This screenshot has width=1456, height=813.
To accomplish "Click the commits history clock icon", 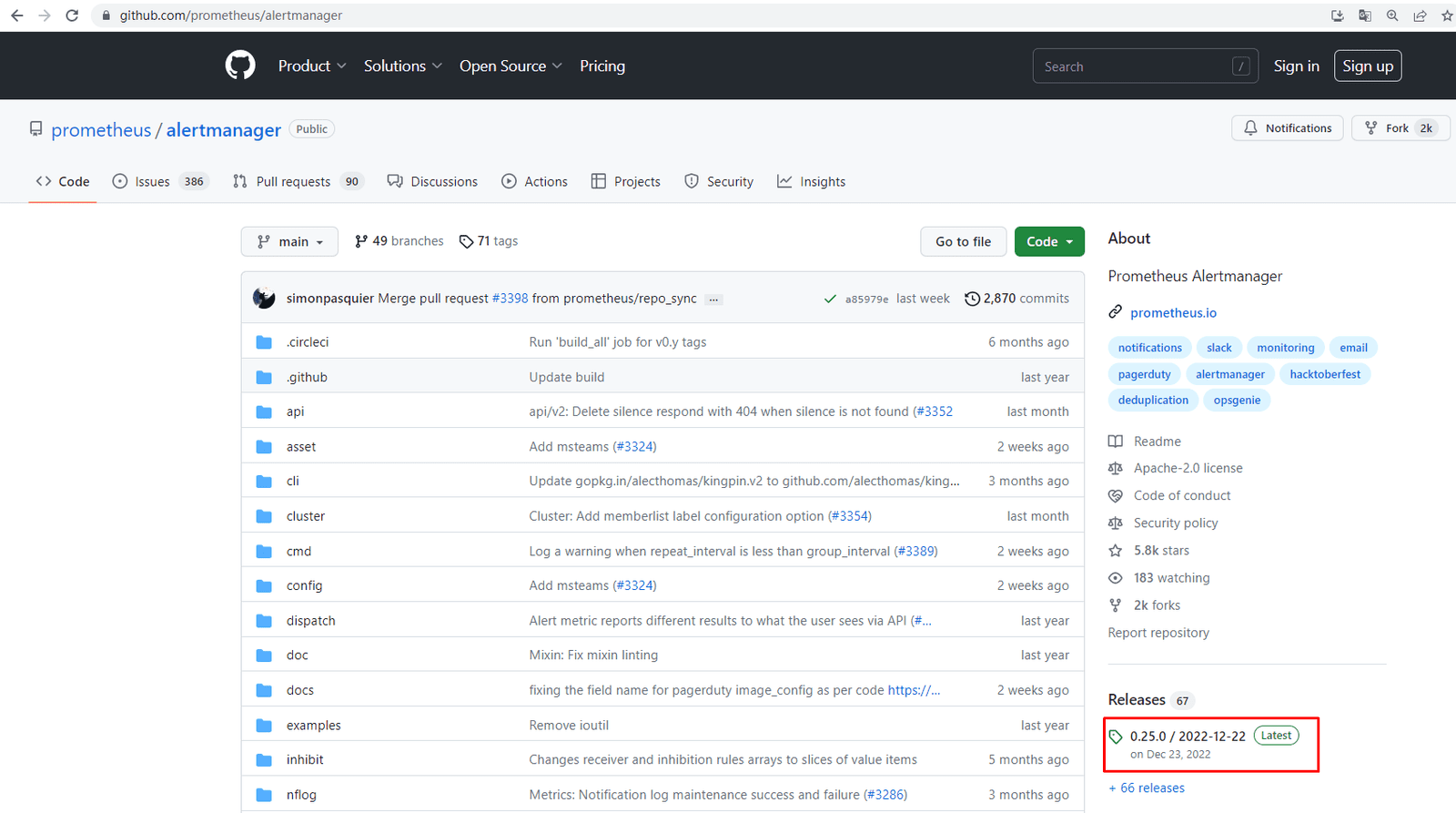I will (x=972, y=299).
